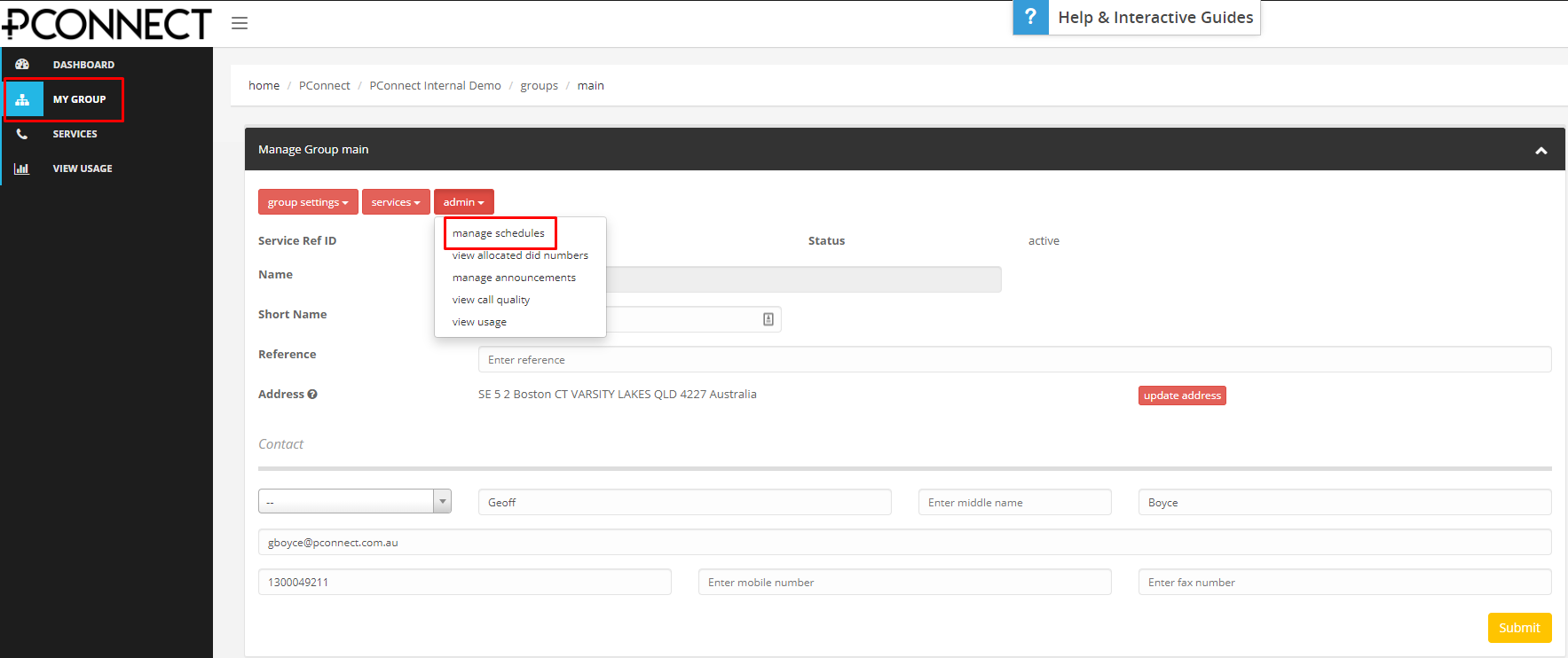This screenshot has width=1568, height=658.
Task: Focus the Reference input field
Action: pyautogui.click(x=1014, y=359)
